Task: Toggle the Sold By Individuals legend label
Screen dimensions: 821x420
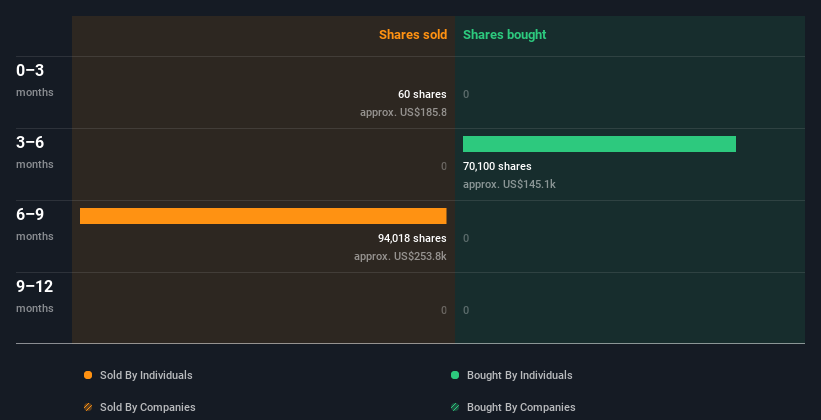Action: tap(146, 375)
